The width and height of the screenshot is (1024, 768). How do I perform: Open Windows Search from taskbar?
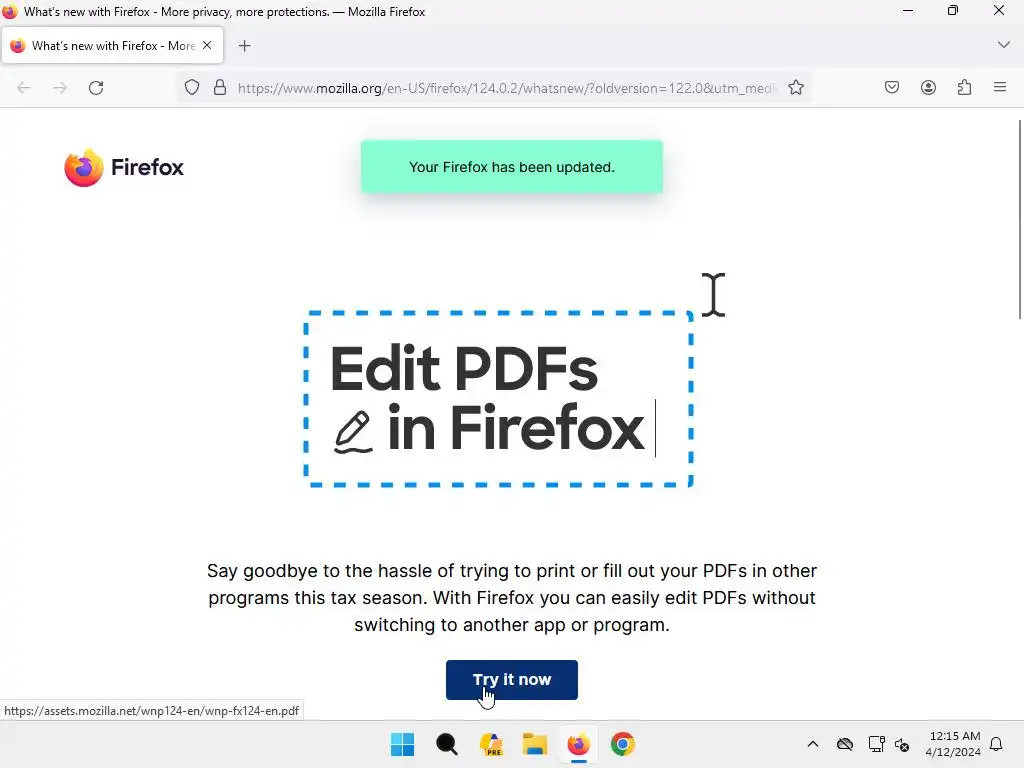tap(447, 744)
